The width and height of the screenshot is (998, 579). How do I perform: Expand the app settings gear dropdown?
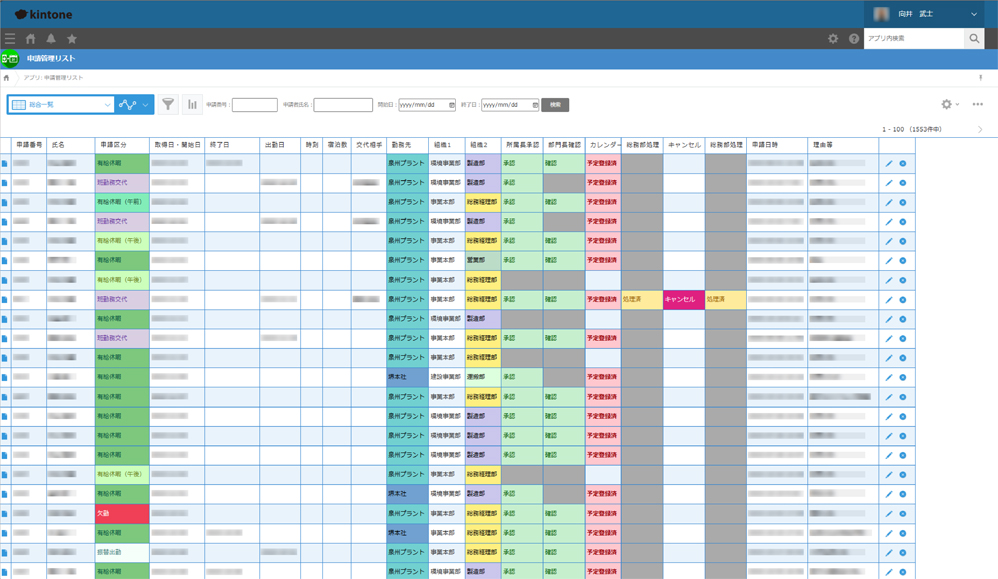pos(949,104)
